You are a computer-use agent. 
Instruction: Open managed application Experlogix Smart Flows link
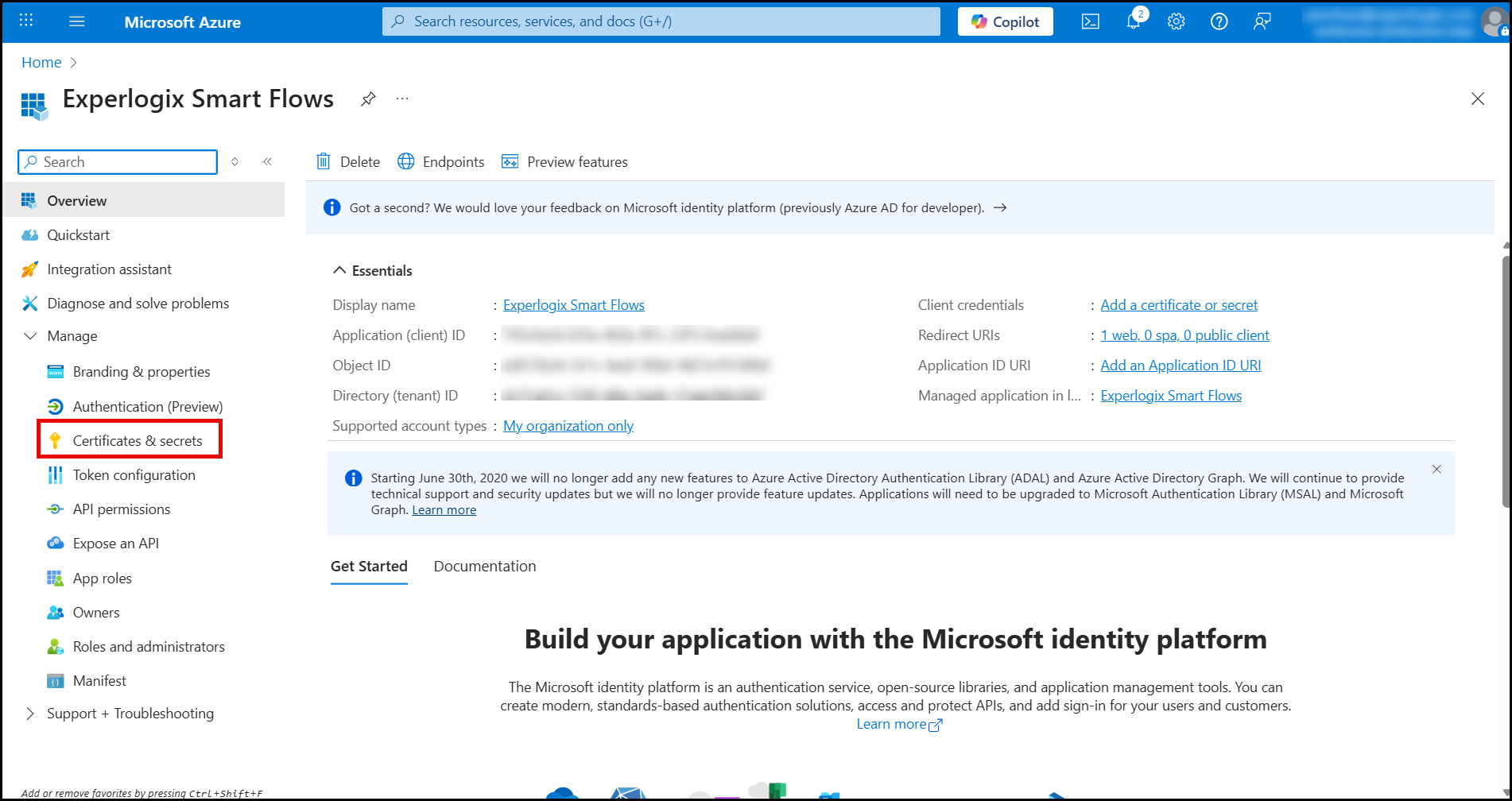1171,396
